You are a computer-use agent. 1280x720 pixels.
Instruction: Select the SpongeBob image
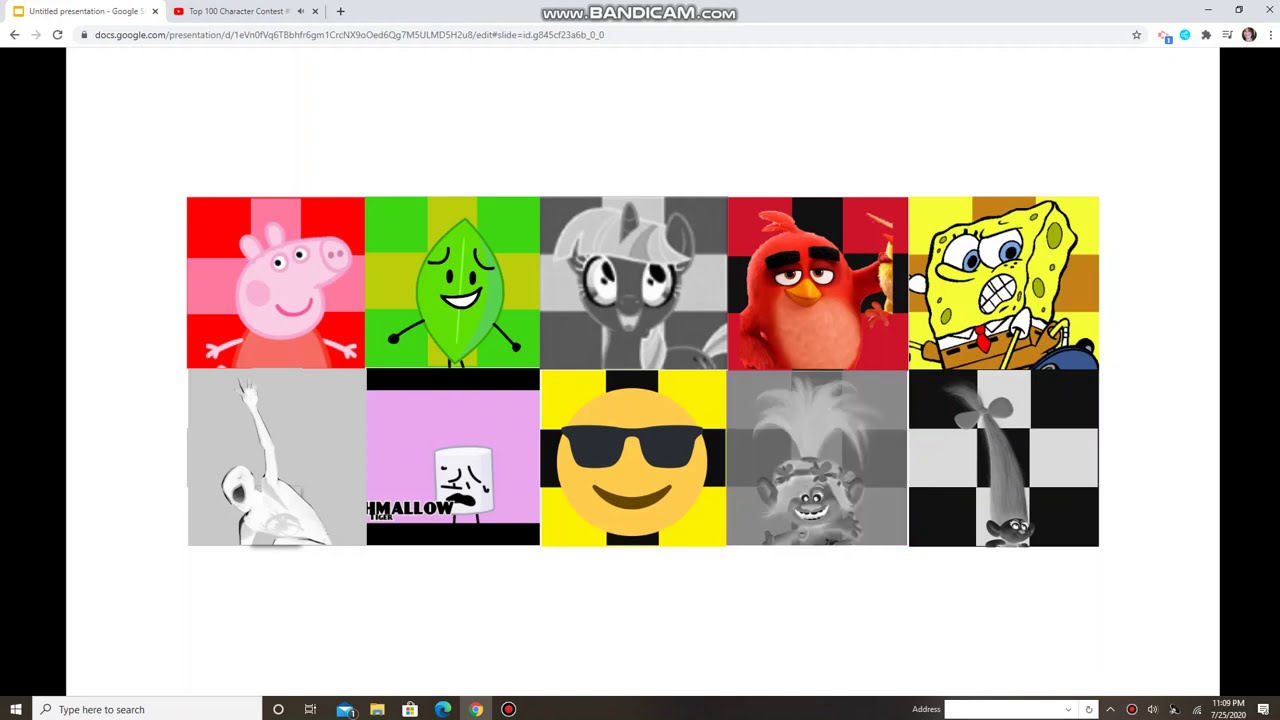click(x=1003, y=283)
